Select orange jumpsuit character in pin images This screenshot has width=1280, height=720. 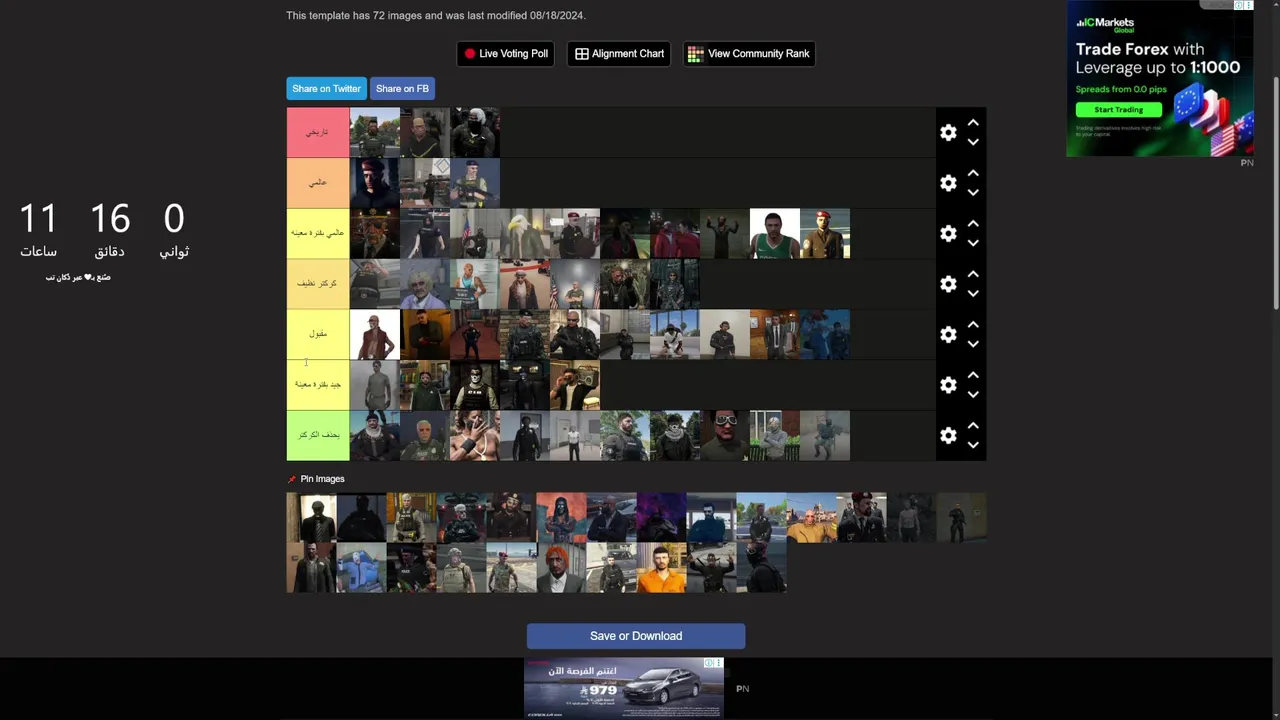(661, 568)
